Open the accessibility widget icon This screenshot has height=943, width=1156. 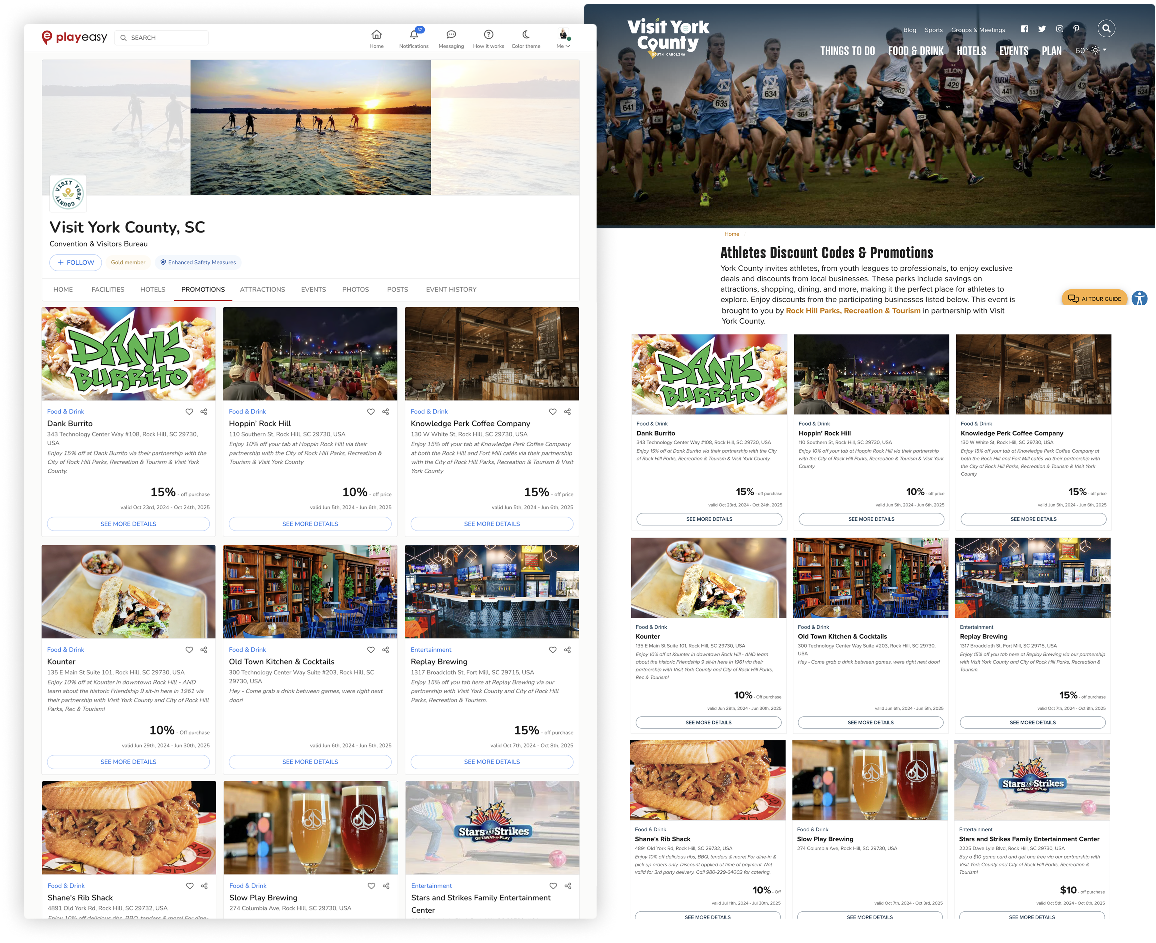(1140, 298)
